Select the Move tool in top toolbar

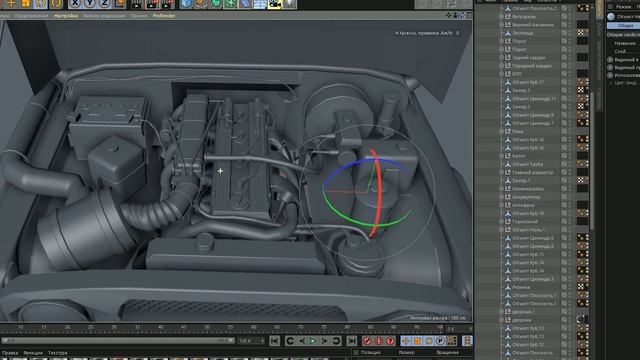11,4
